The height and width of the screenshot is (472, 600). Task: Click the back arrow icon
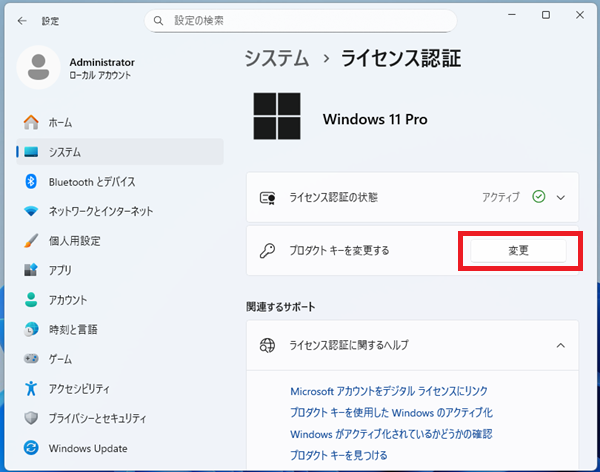[22, 20]
